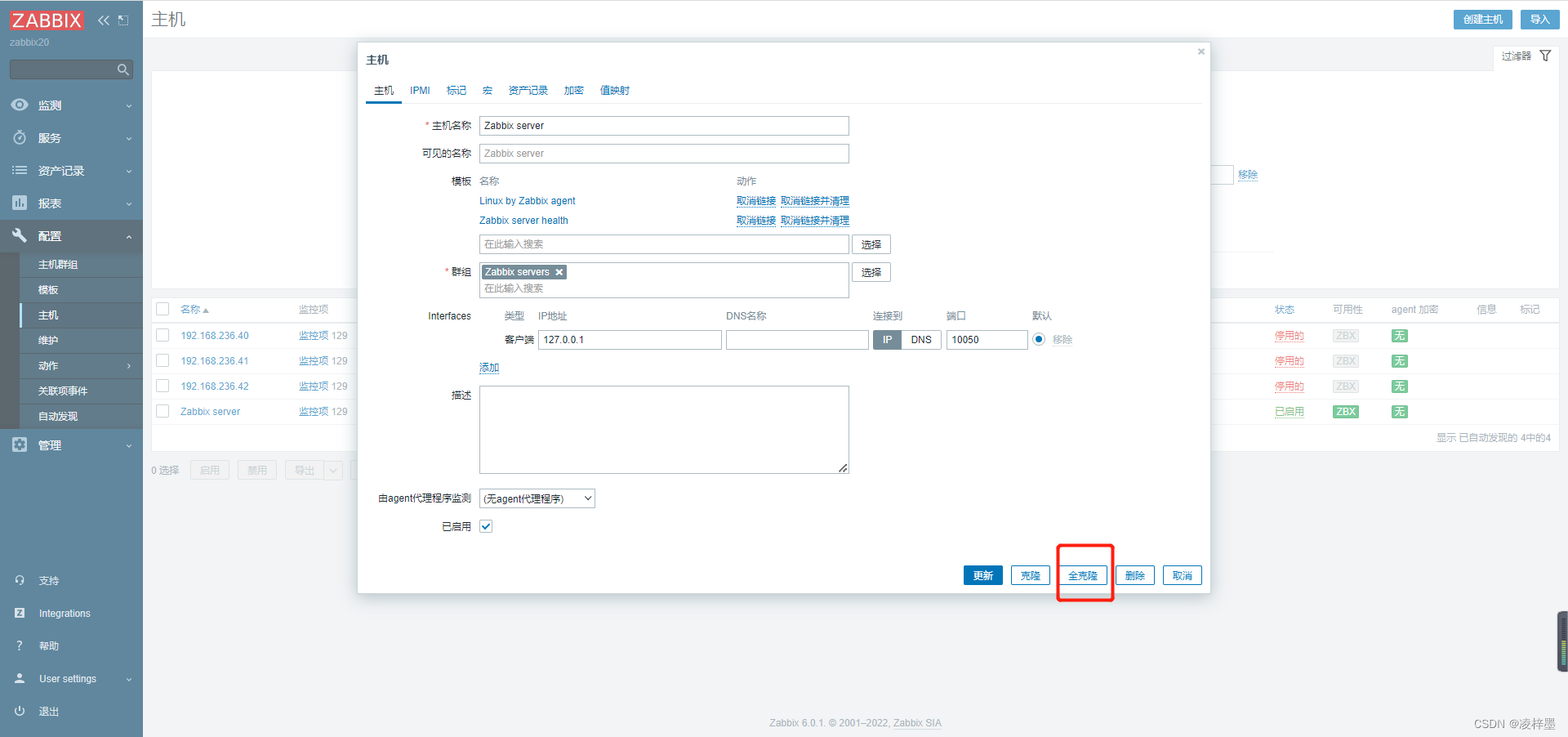
Task: Click the 取消 cancel button
Action: click(x=1183, y=575)
